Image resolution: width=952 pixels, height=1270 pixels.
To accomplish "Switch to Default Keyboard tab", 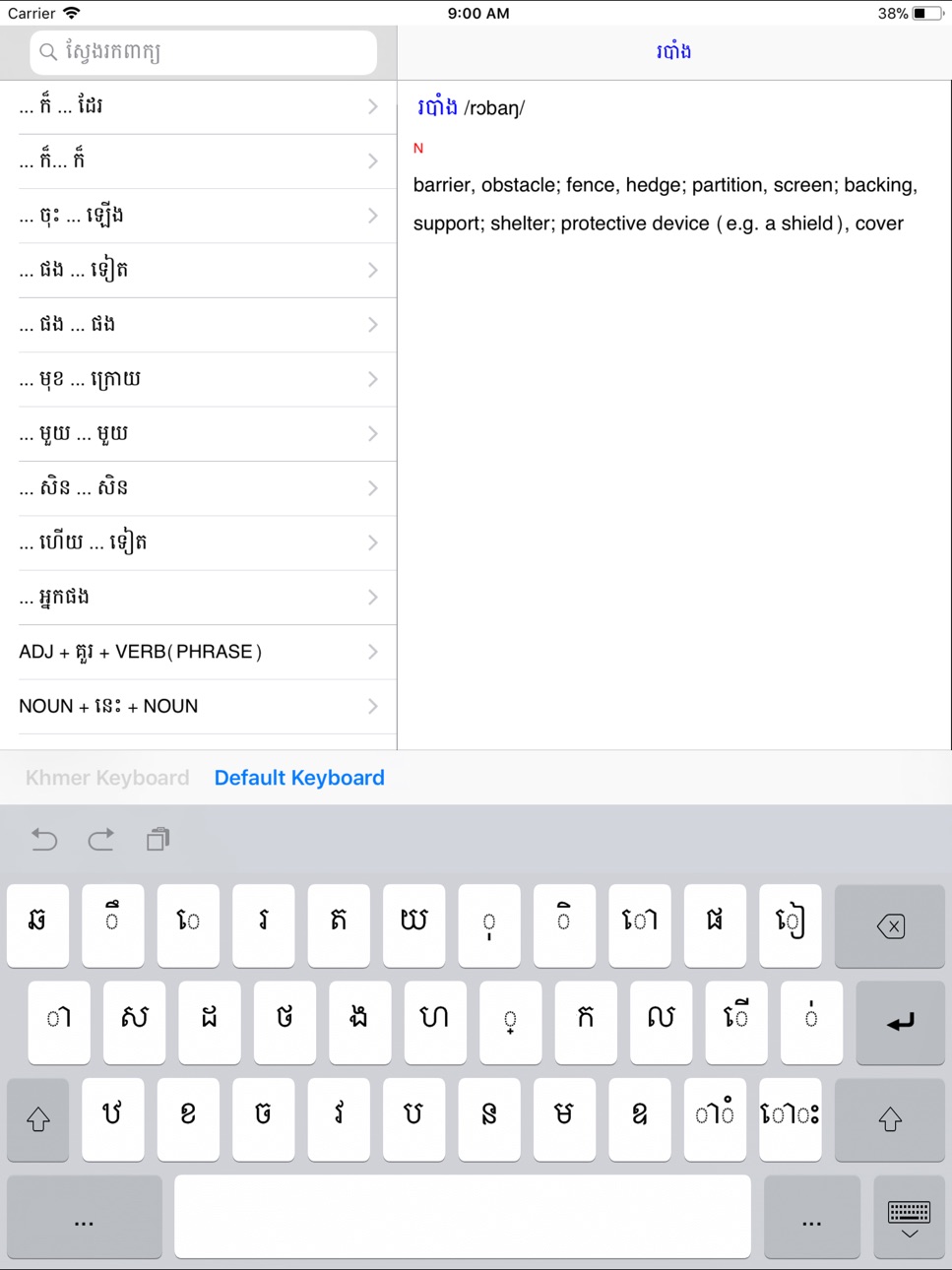I will (299, 778).
